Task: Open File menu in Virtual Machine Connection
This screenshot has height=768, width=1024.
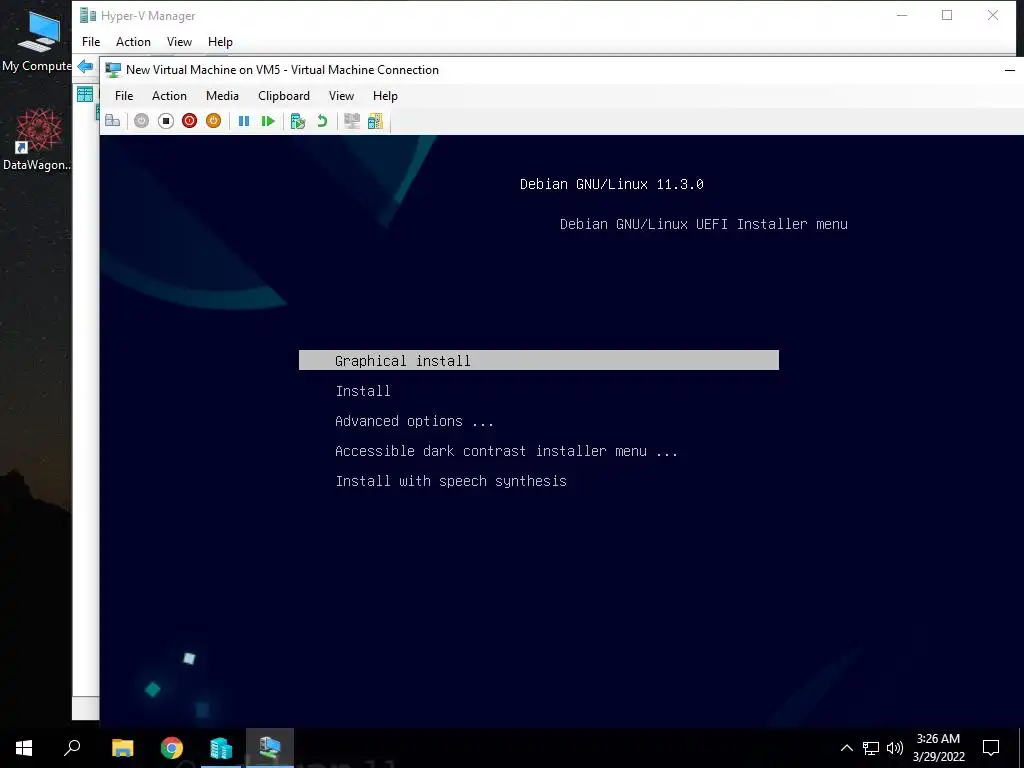Action: pyautogui.click(x=124, y=95)
